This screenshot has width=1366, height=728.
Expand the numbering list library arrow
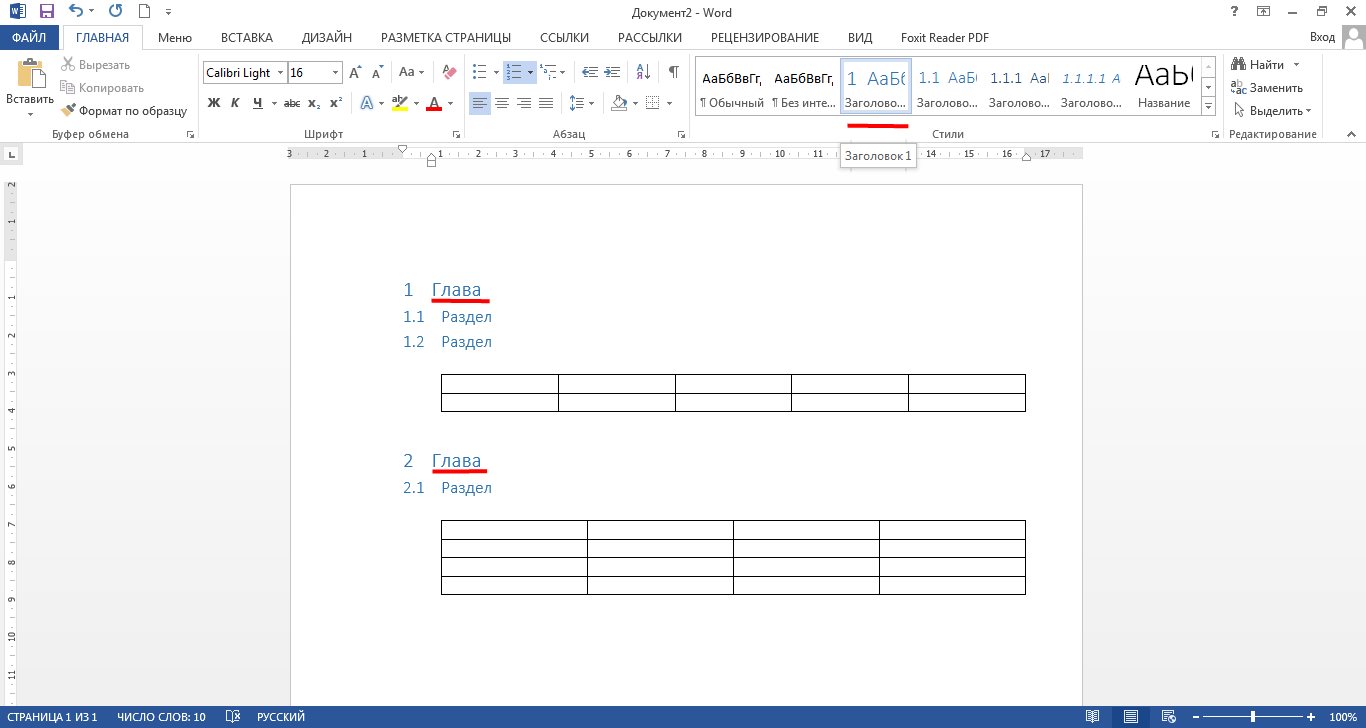[x=531, y=73]
